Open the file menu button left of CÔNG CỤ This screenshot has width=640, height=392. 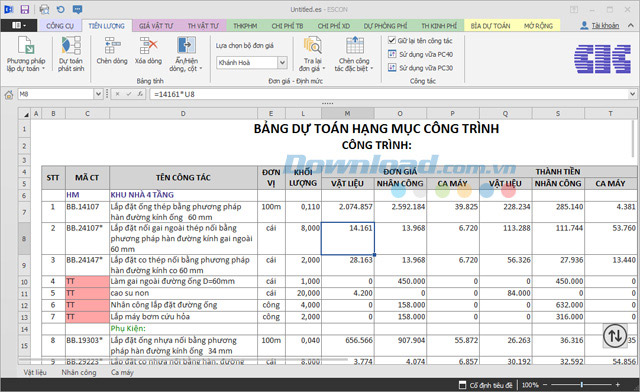(x=19, y=25)
